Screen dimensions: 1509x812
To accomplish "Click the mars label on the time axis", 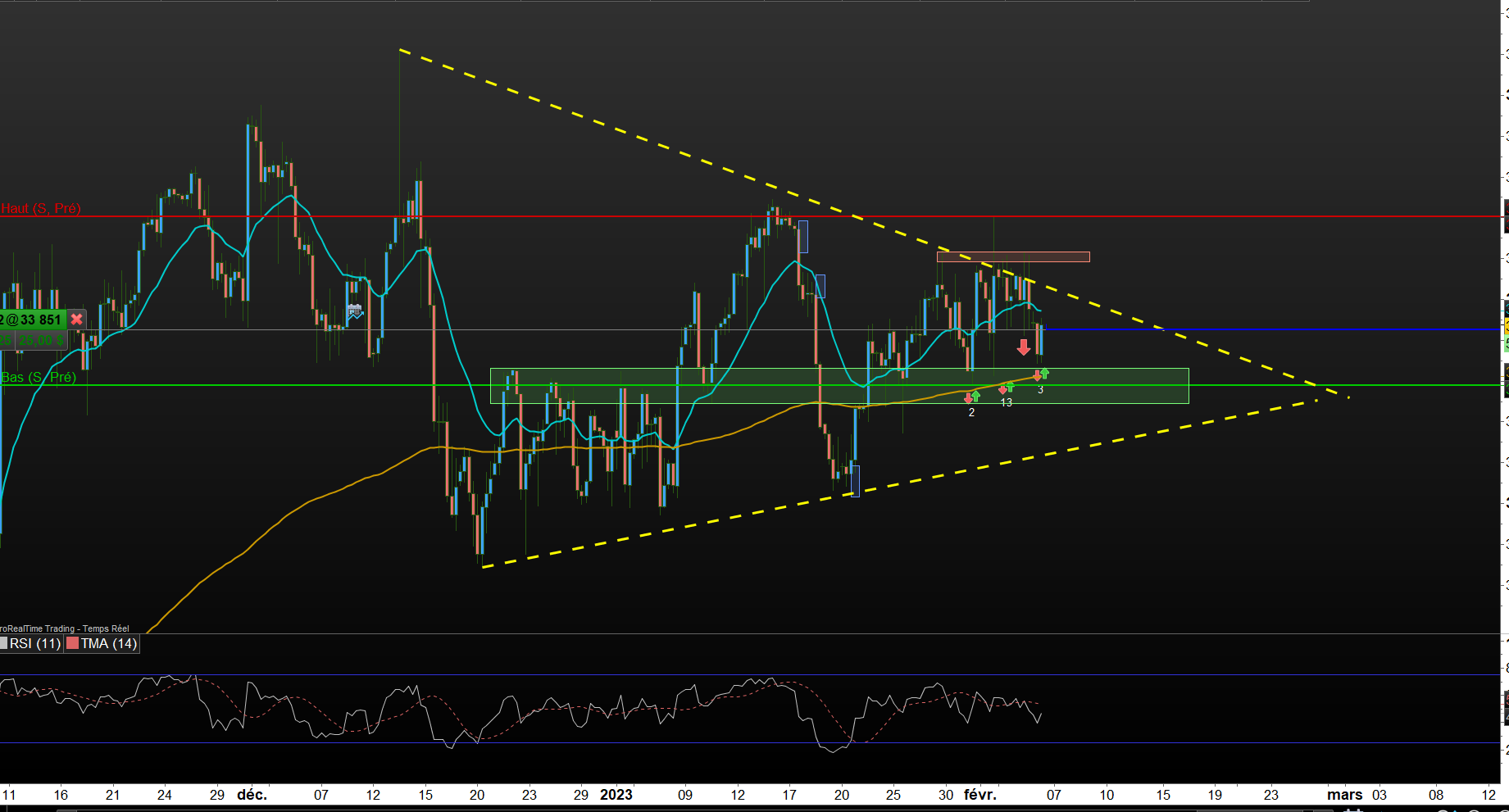I will click(1344, 795).
